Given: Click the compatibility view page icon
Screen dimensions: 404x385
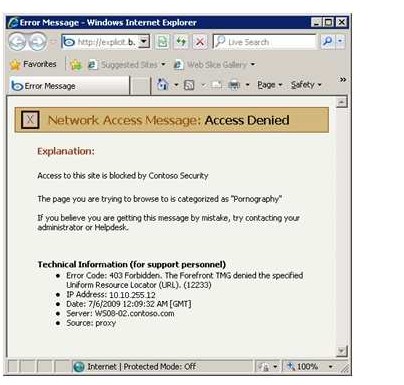Looking at the screenshot, I should tap(162, 42).
